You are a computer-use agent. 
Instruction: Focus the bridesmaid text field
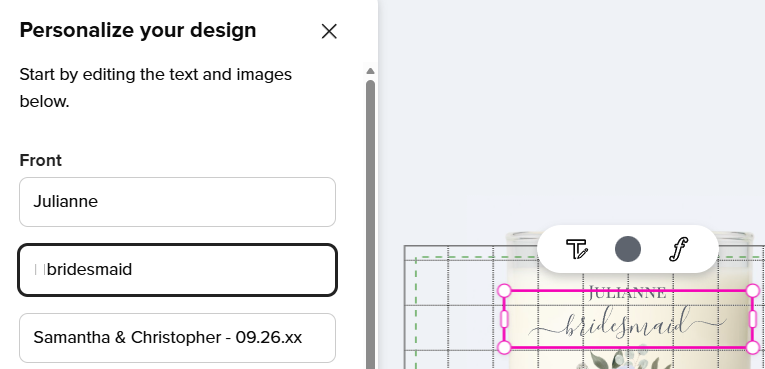pyautogui.click(x=178, y=270)
